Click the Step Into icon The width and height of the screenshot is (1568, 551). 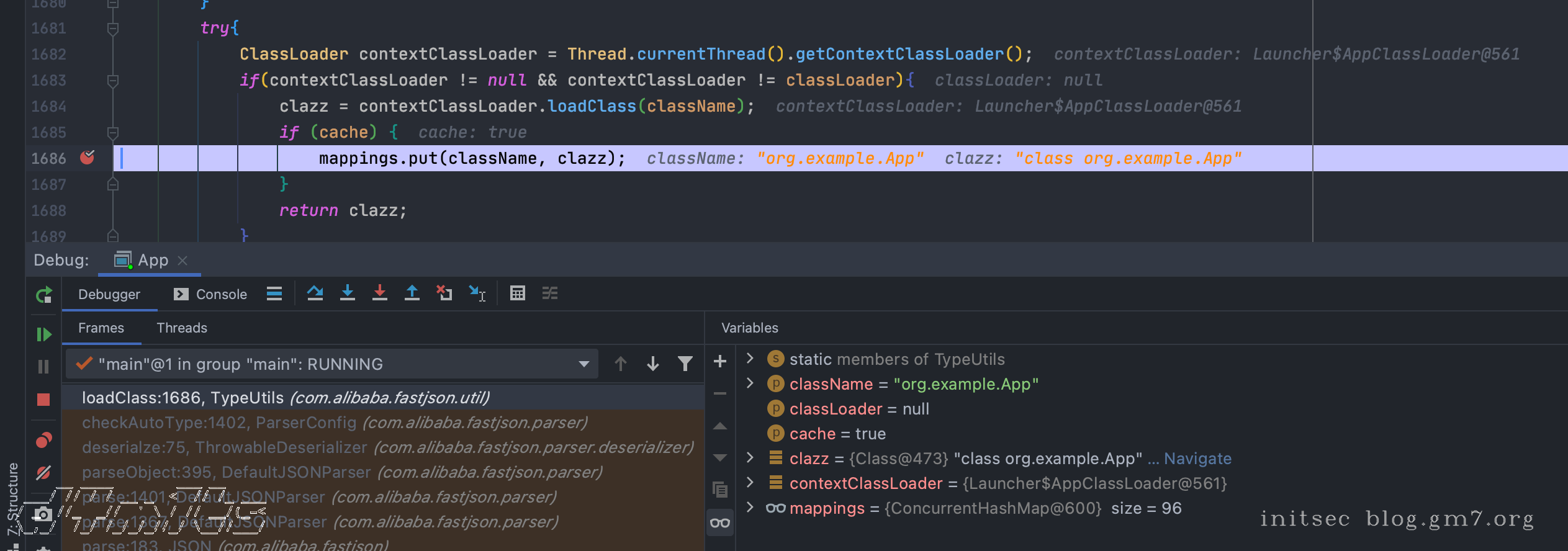(x=348, y=293)
